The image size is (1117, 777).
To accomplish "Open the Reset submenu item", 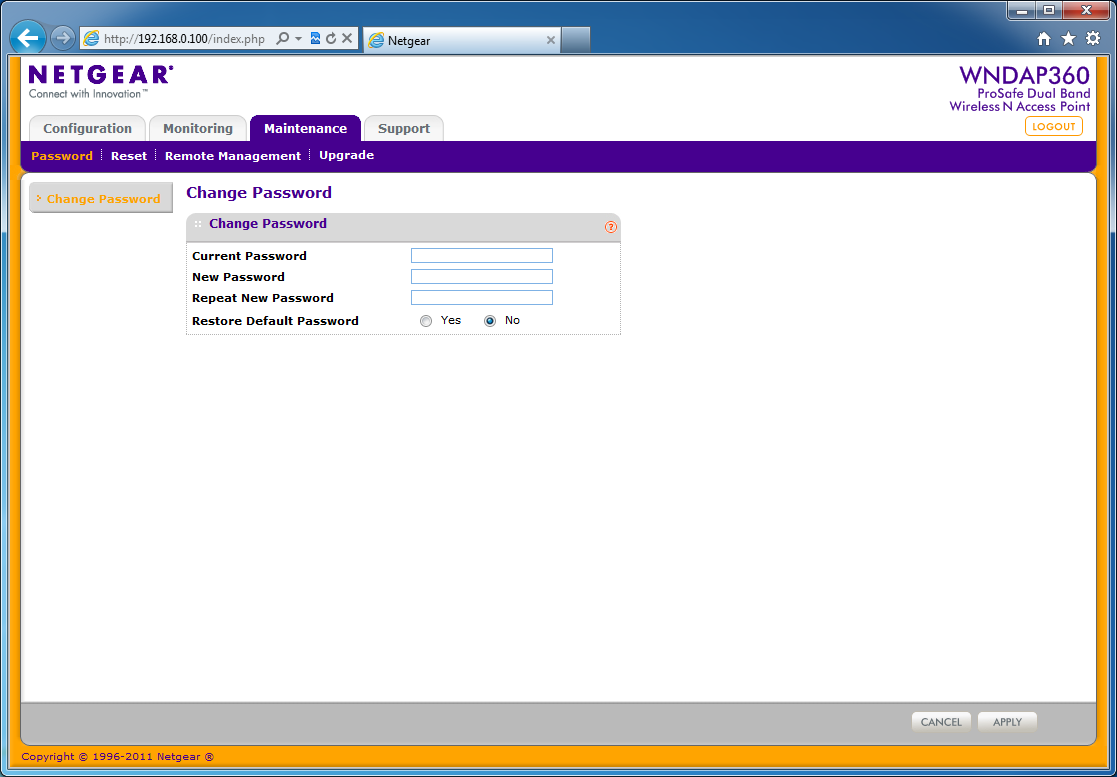I will [129, 156].
